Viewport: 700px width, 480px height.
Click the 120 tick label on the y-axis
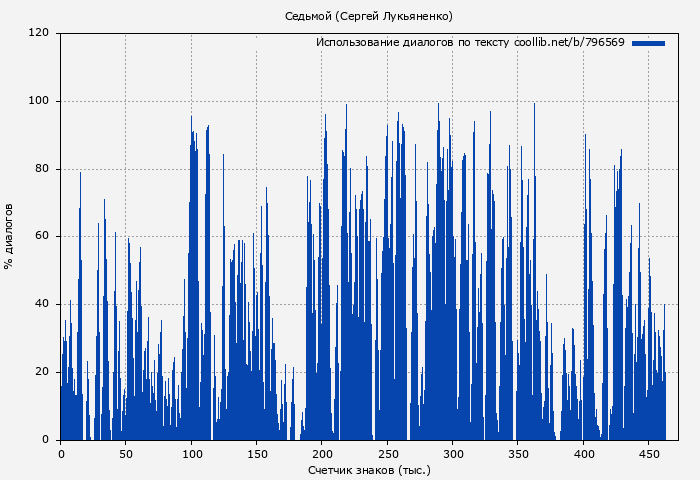(39, 33)
